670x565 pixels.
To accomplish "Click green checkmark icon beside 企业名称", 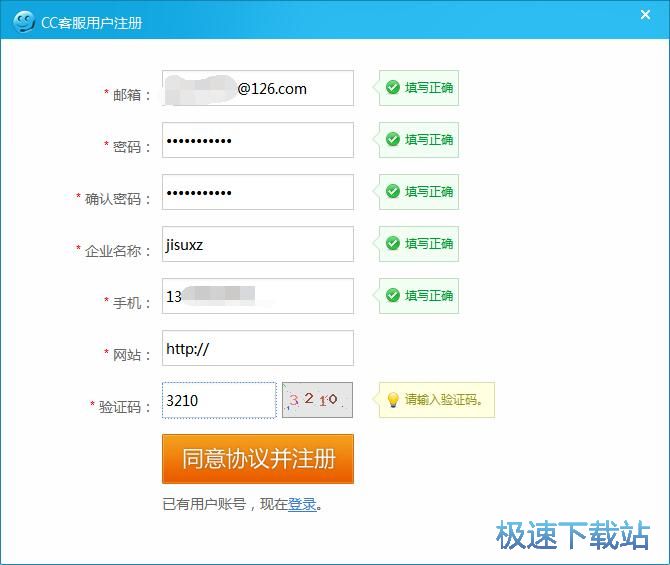I will (x=393, y=244).
